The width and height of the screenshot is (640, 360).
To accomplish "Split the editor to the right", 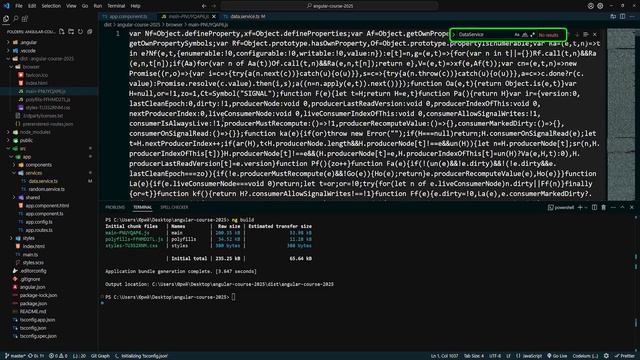I will coord(622,16).
